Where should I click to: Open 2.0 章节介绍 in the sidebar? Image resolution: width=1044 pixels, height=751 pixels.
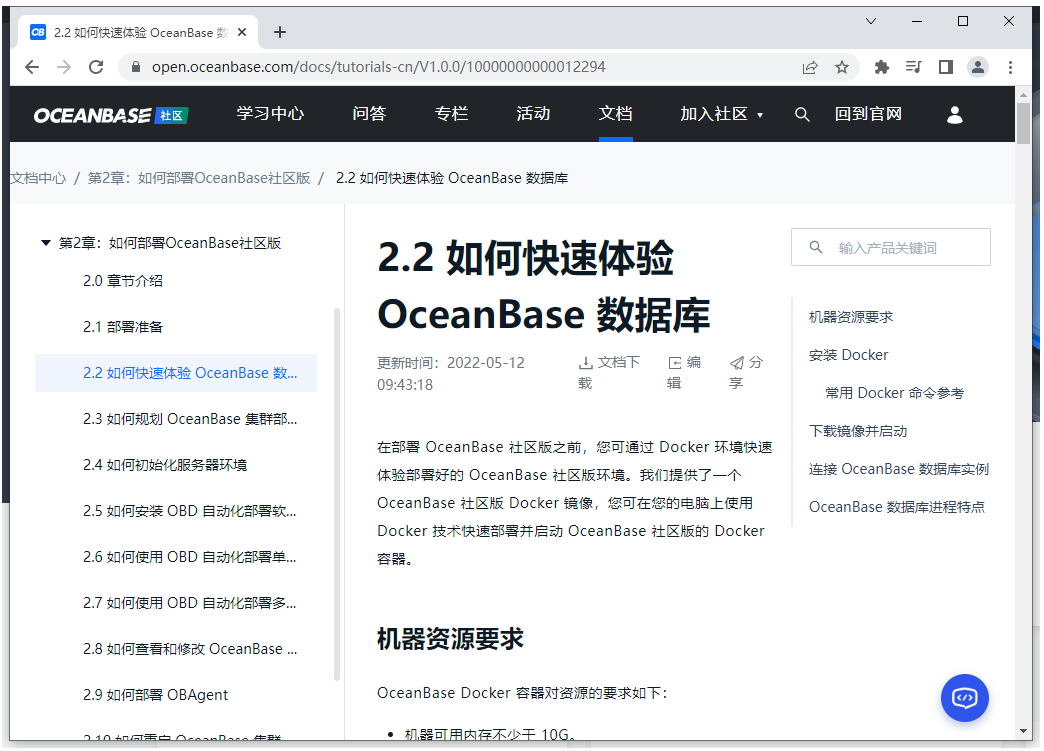tap(123, 281)
